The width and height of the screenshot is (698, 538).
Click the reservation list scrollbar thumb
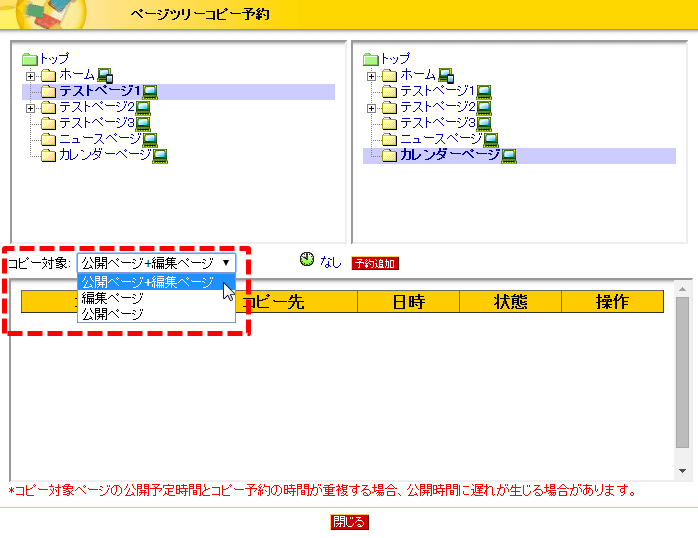(x=682, y=372)
